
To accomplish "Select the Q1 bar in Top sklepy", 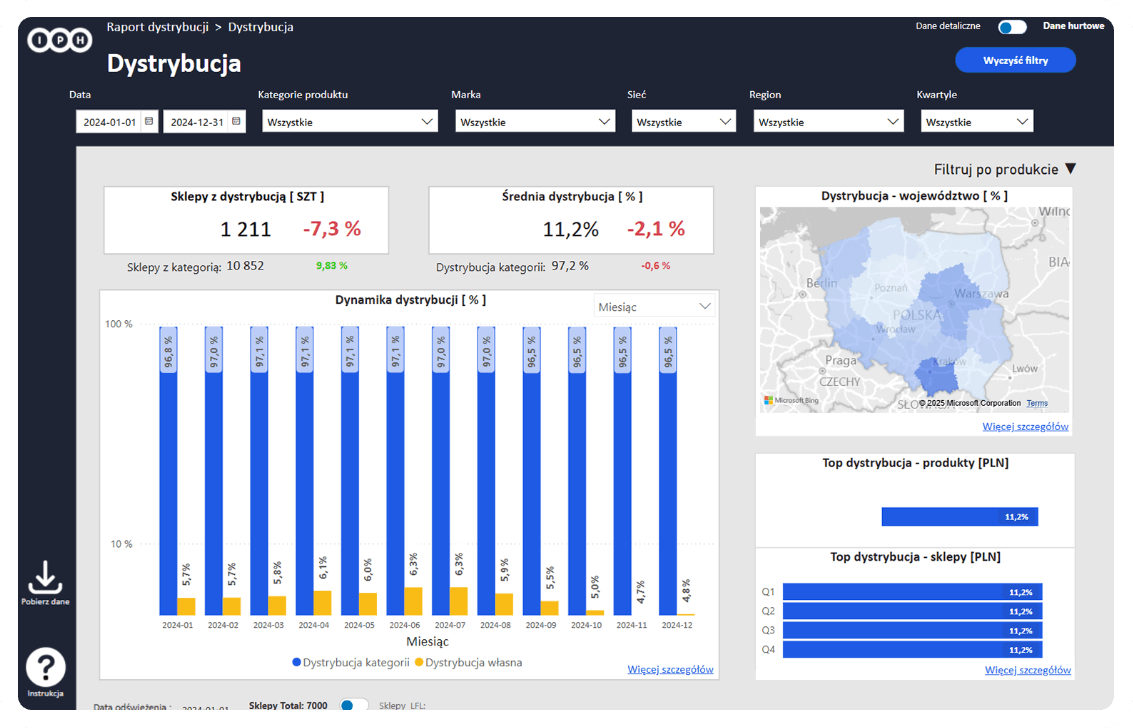I will (912, 592).
